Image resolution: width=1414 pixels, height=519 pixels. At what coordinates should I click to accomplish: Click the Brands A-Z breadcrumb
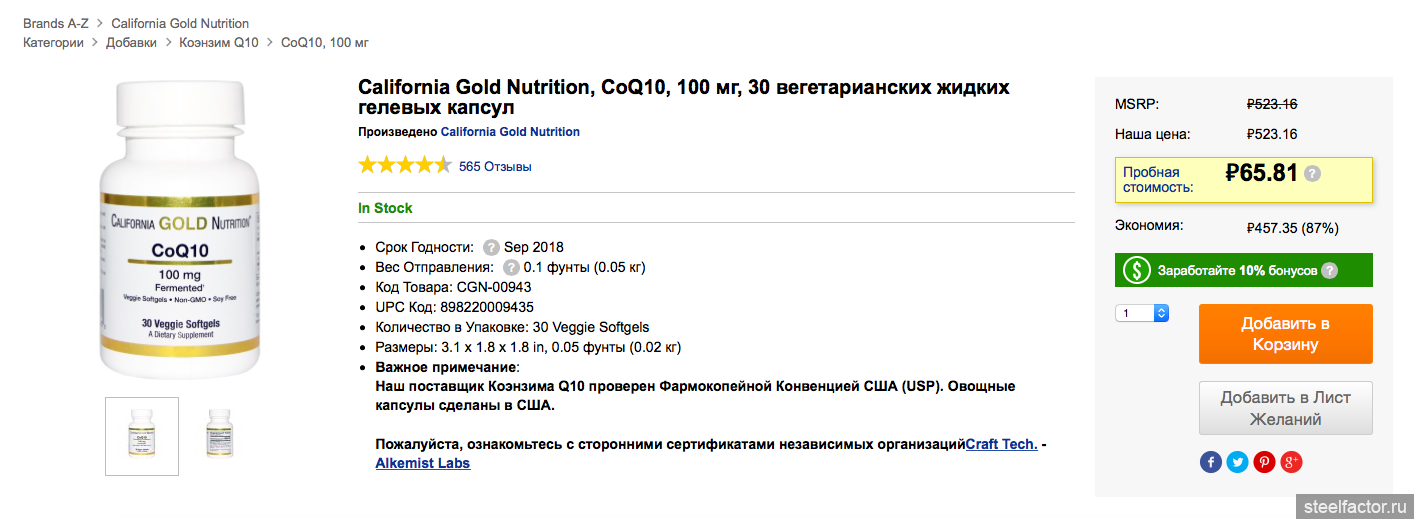56,23
